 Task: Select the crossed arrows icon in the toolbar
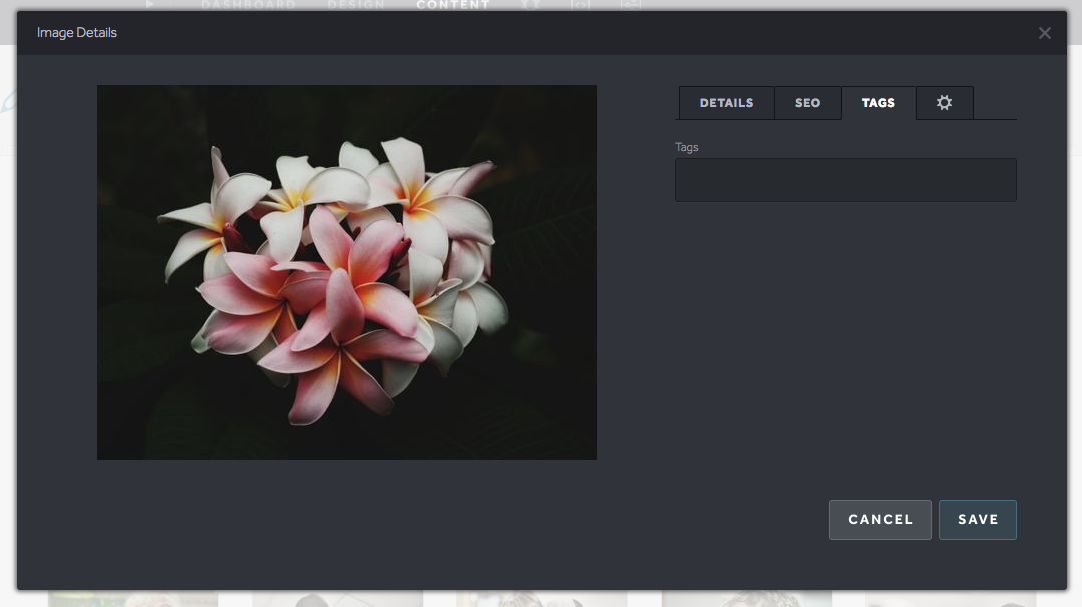pyautogui.click(x=531, y=5)
